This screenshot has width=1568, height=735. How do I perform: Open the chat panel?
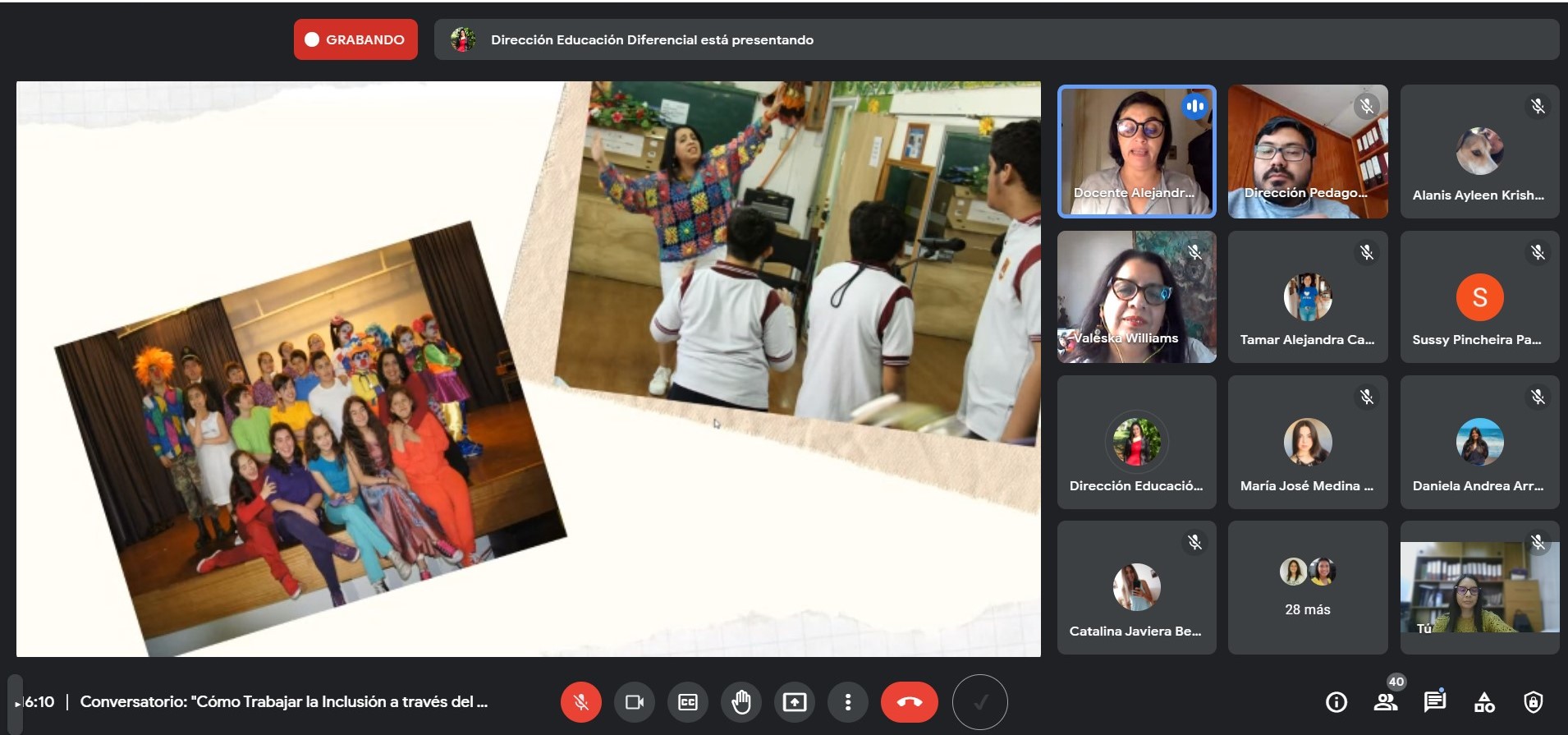point(1434,702)
